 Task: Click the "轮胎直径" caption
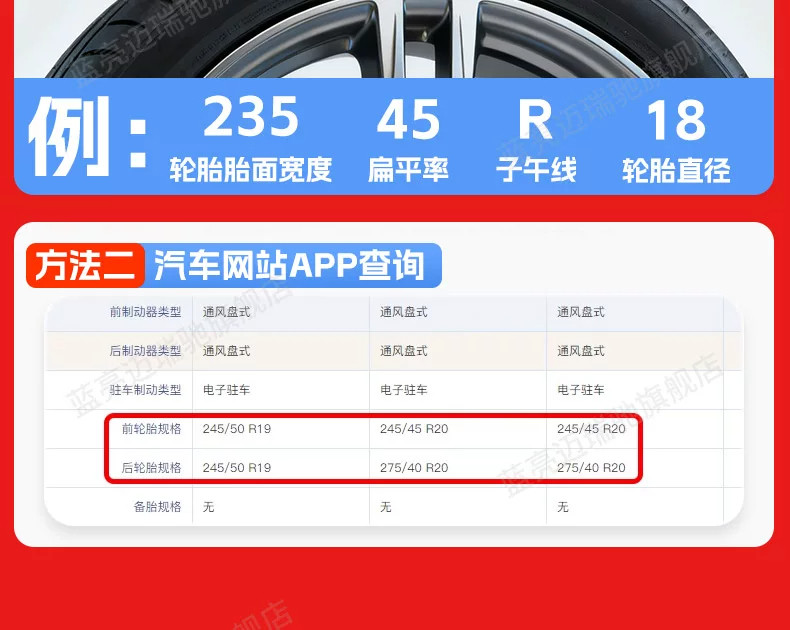(x=676, y=170)
